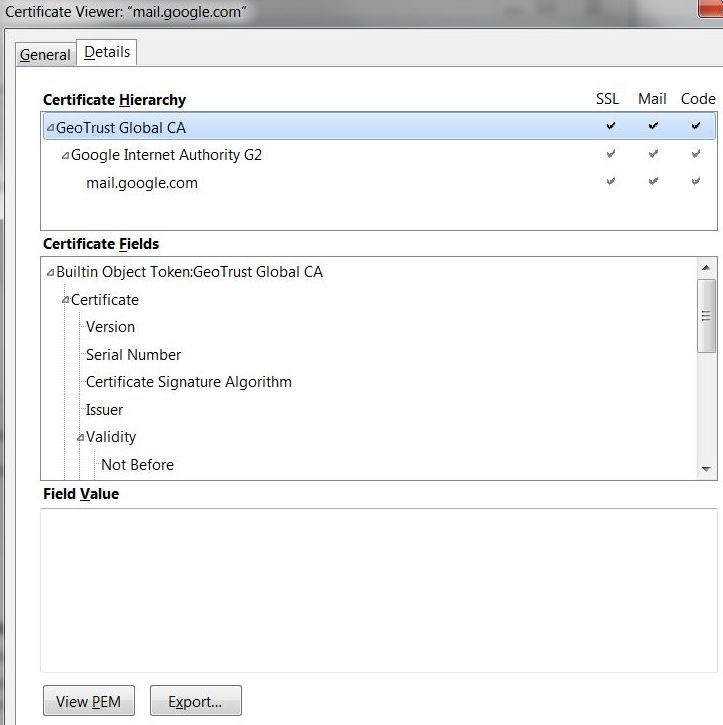Click the Certificate Hierarchy label
Image resolution: width=723 pixels, height=725 pixels.
click(x=115, y=100)
